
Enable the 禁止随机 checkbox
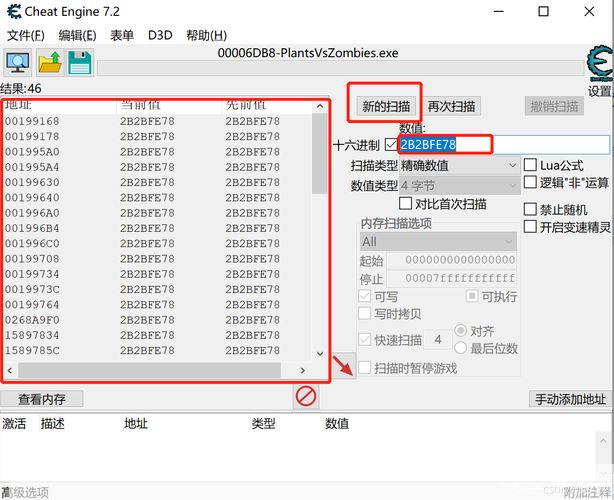[530, 209]
